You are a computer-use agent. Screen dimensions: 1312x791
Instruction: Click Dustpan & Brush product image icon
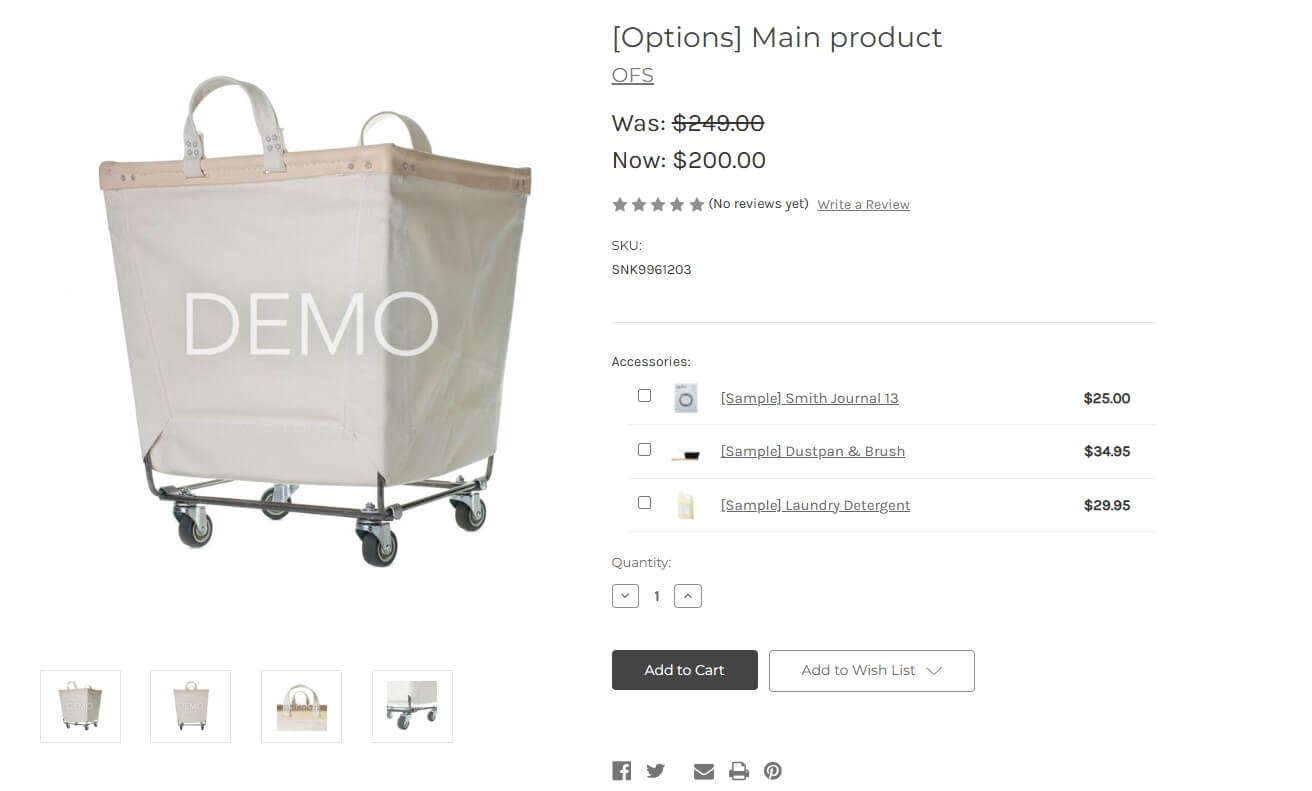(686, 452)
